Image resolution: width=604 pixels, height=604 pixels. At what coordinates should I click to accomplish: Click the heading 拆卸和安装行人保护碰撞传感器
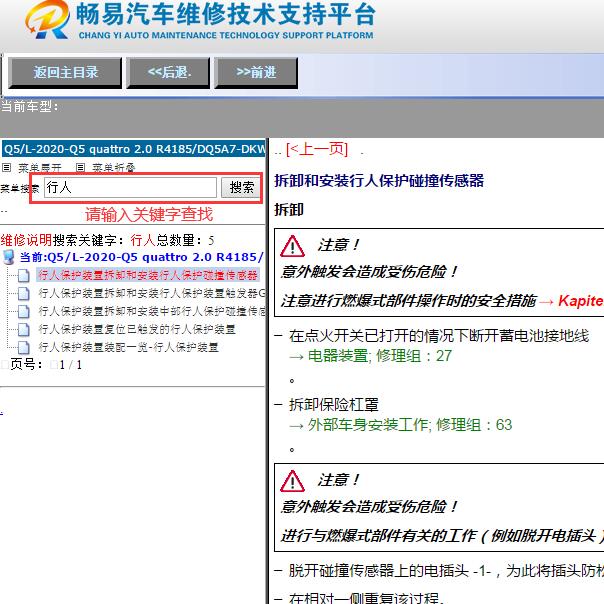tap(379, 181)
